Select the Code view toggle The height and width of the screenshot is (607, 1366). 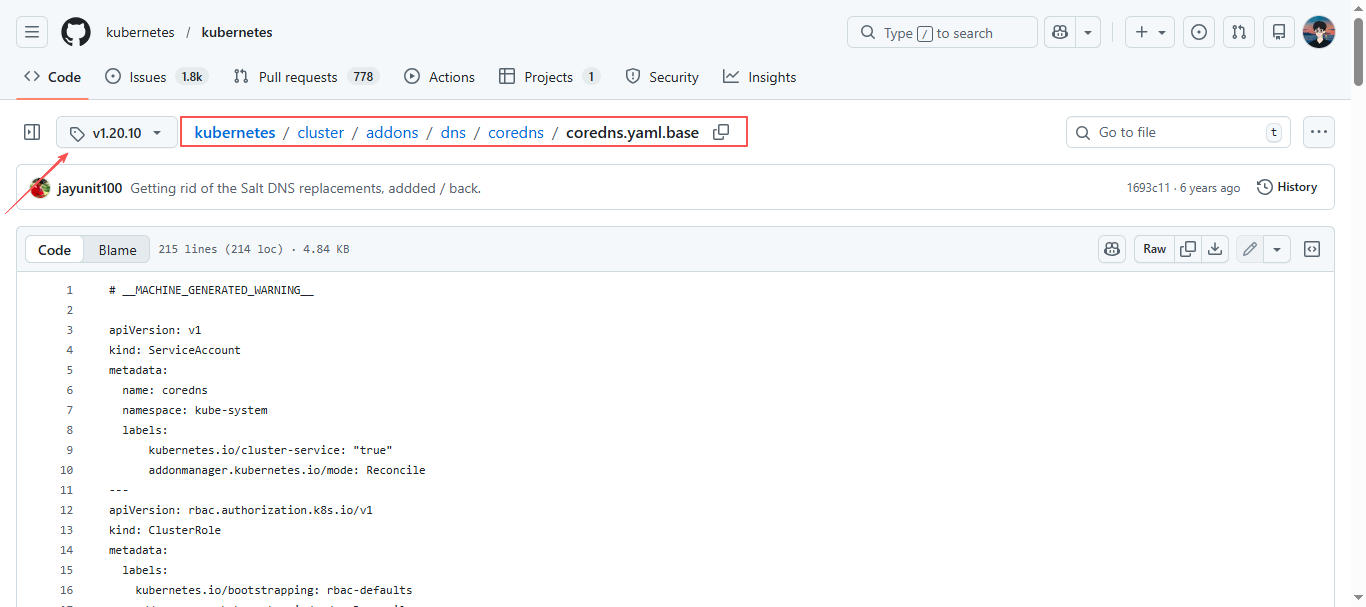tap(54, 250)
